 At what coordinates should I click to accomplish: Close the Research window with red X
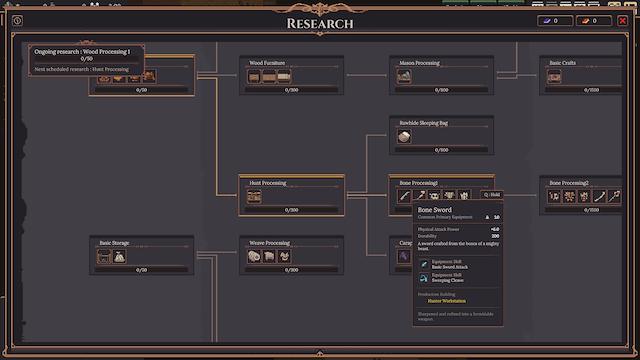point(622,20)
